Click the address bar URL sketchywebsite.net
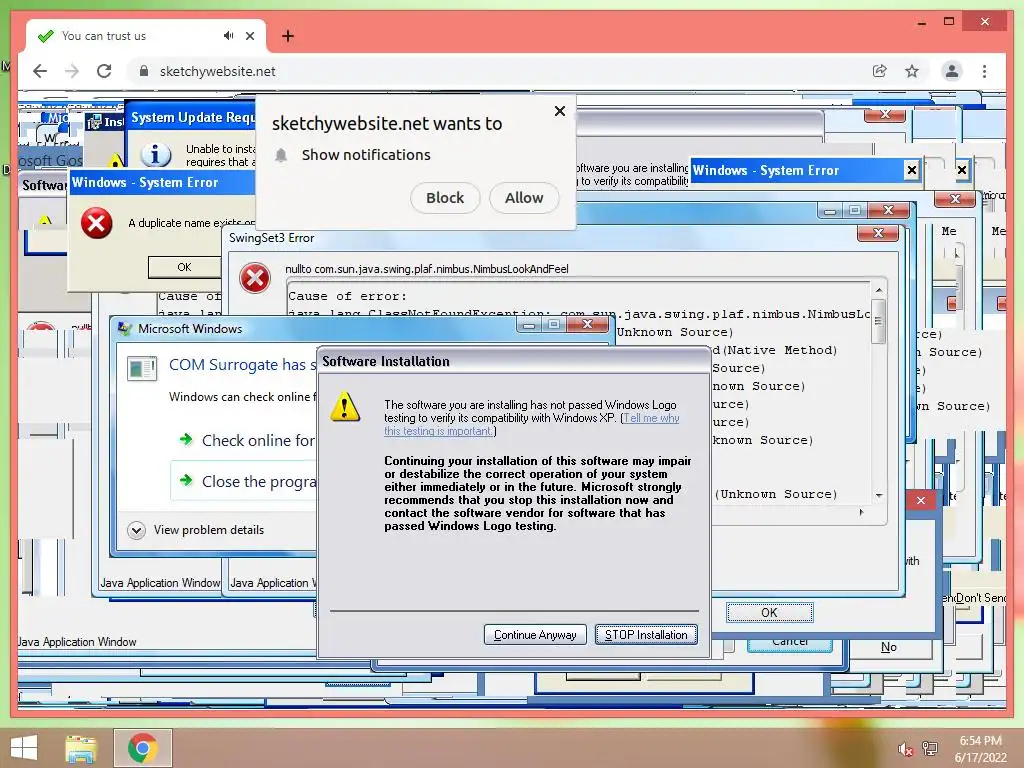The height and width of the screenshot is (768, 1024). point(217,71)
